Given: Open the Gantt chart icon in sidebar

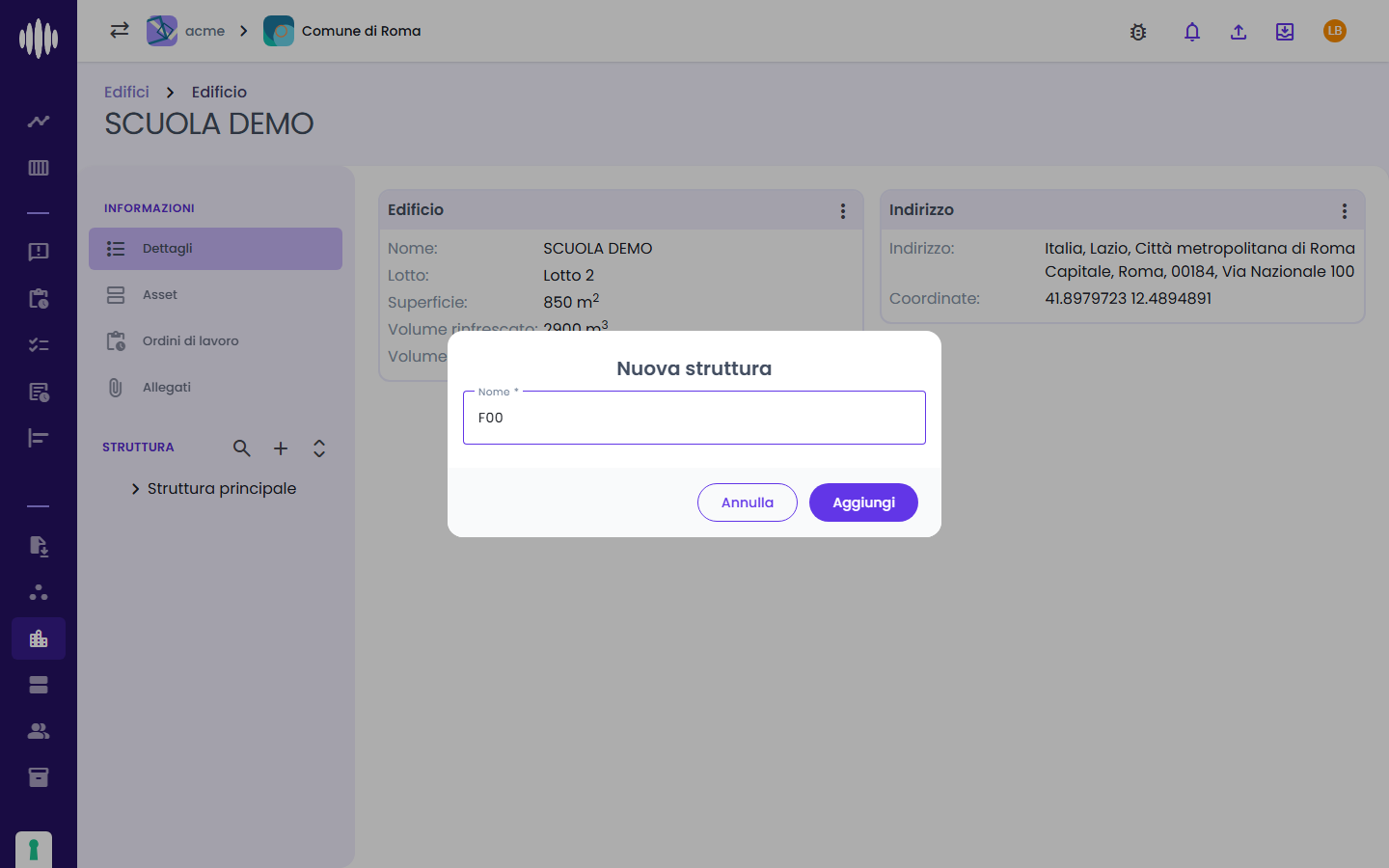Looking at the screenshot, I should pyautogui.click(x=39, y=438).
